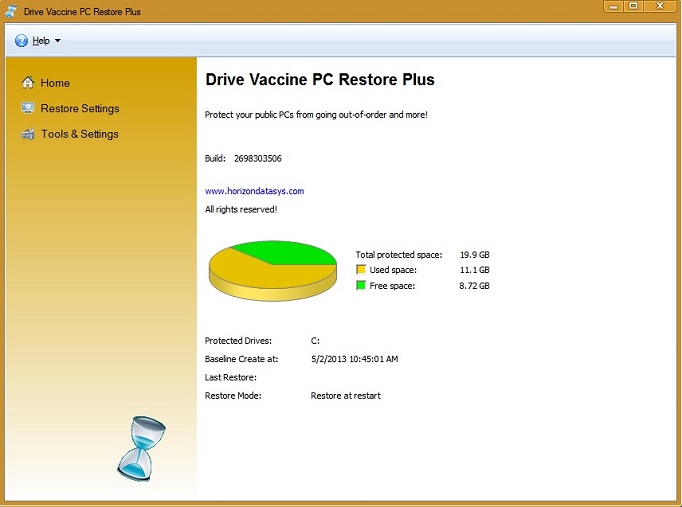Click the date 5/2/2013 10:45:01 AM
This screenshot has width=682, height=507.
point(354,359)
